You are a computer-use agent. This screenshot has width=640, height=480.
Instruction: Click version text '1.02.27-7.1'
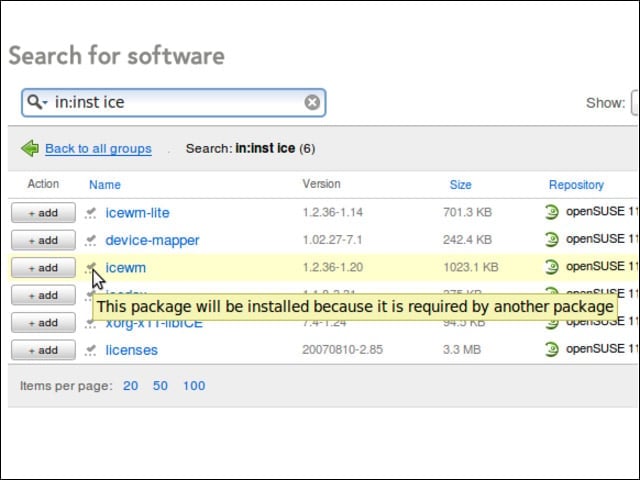tap(332, 240)
